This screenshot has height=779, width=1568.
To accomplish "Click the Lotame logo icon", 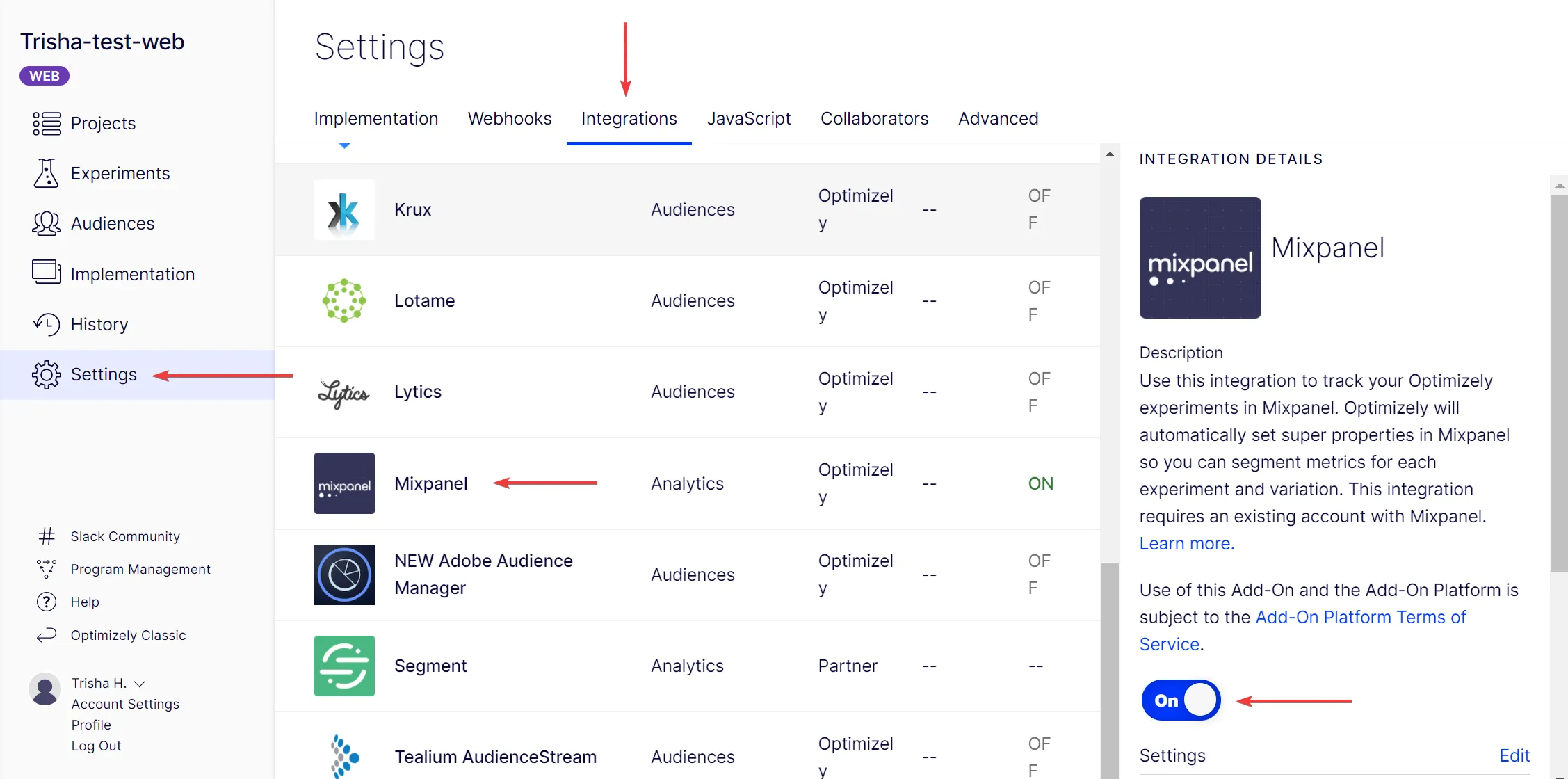I will (344, 301).
